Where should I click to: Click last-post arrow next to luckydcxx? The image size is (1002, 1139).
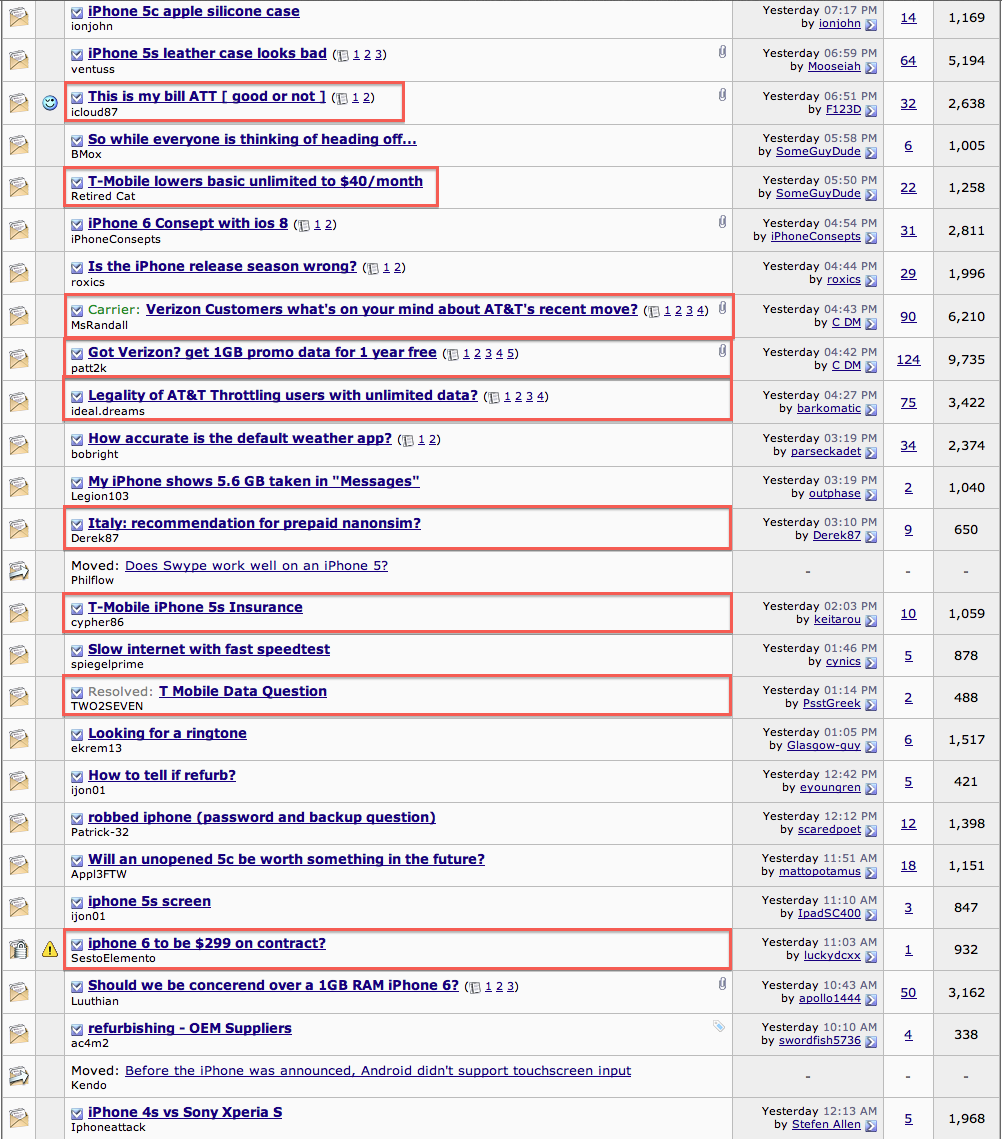(x=871, y=957)
